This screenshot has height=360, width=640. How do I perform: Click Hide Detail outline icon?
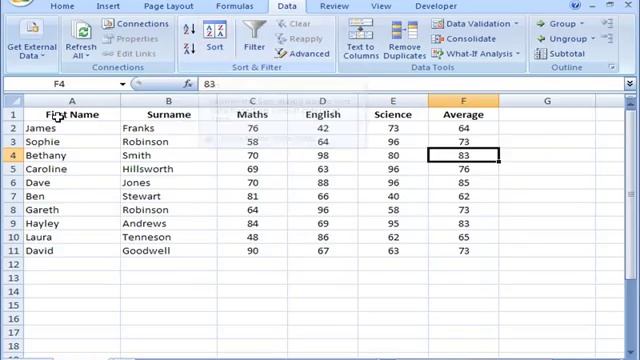[x=607, y=38]
